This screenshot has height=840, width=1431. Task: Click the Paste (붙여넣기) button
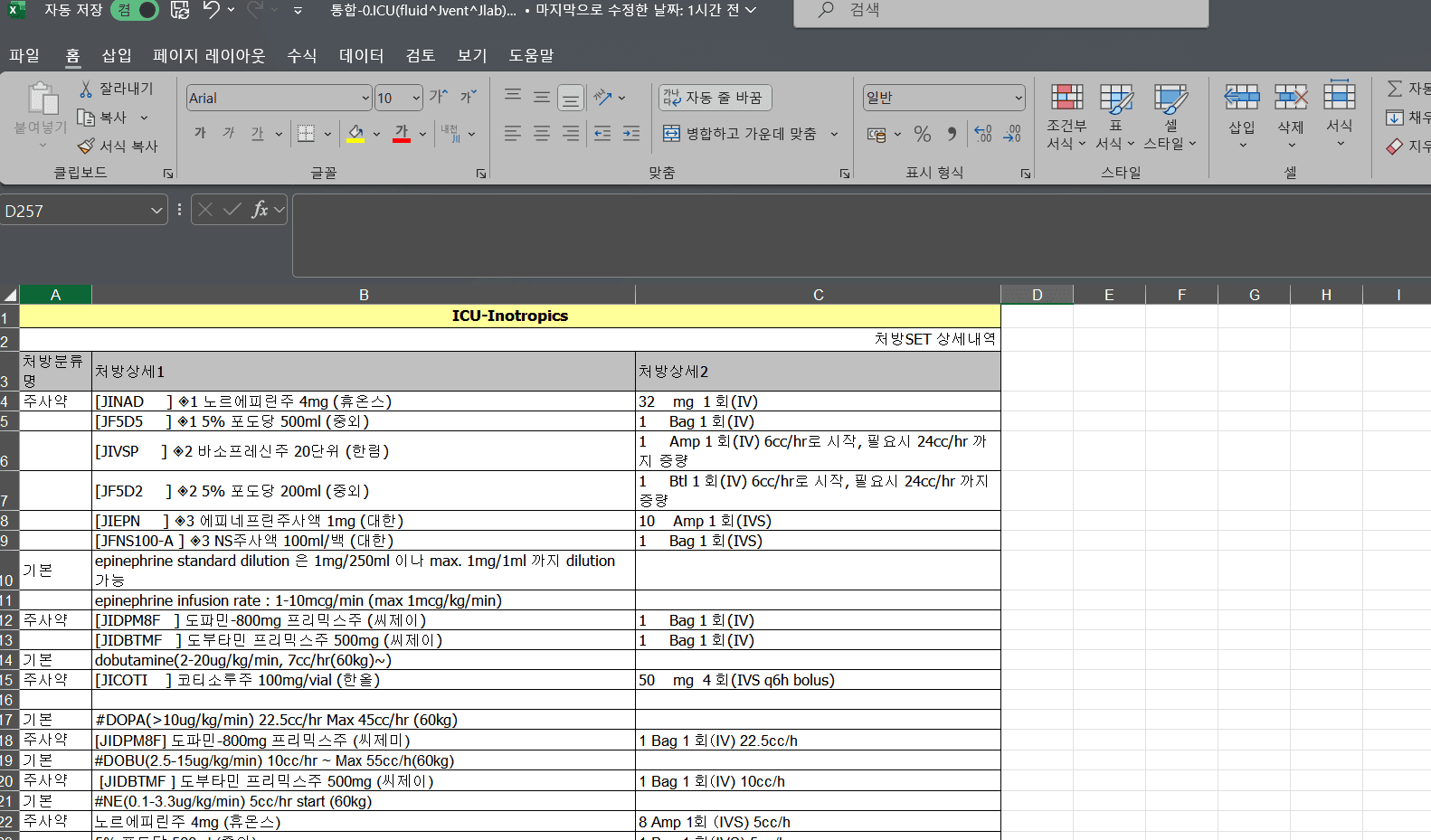(x=41, y=109)
